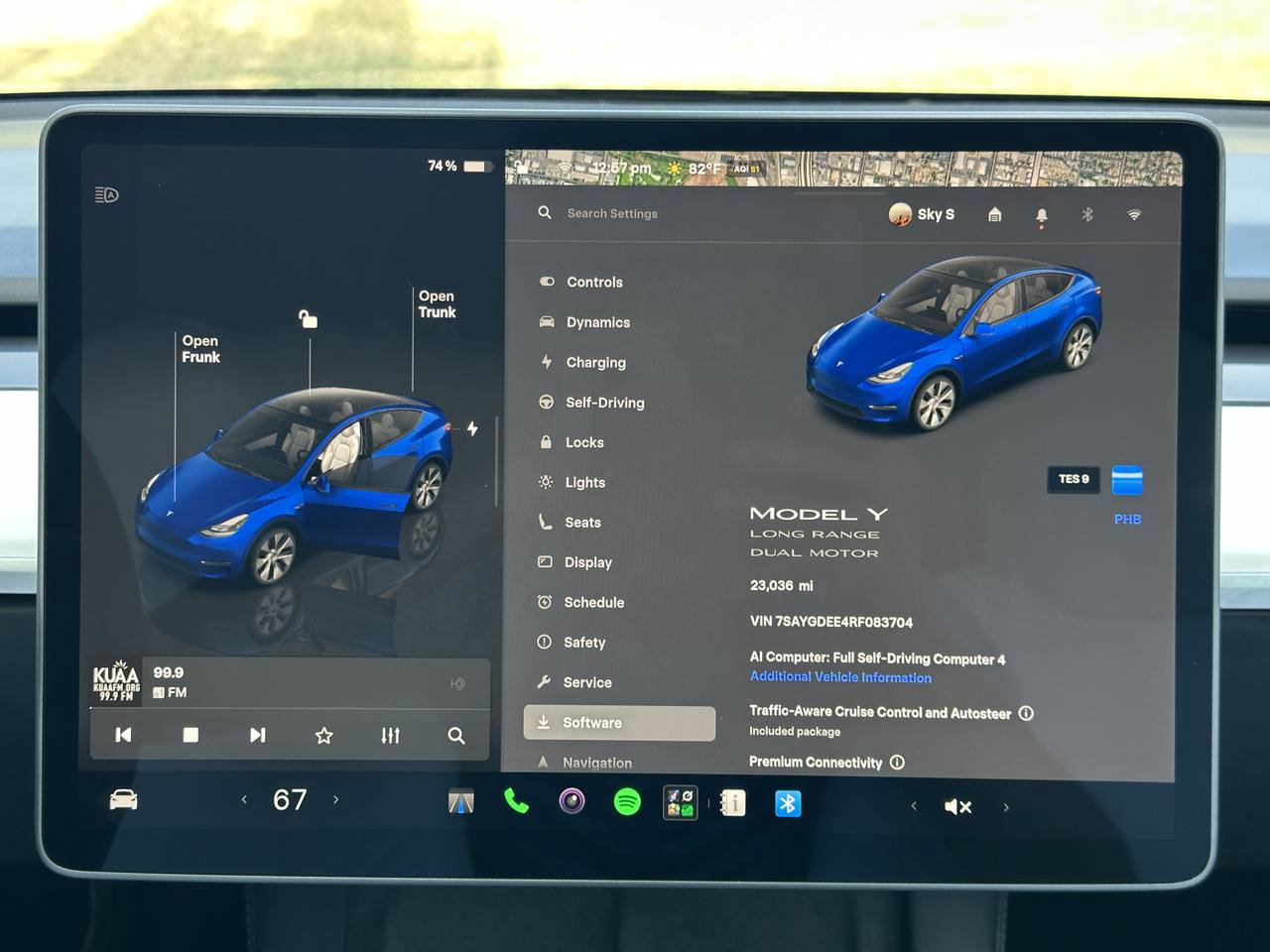
Task: Tap the auto high beam headlight icon
Action: (106, 194)
